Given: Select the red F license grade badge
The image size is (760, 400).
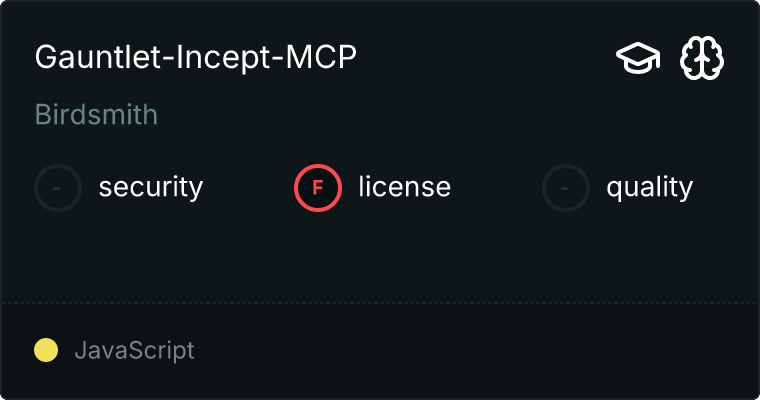Looking at the screenshot, I should (x=318, y=188).
